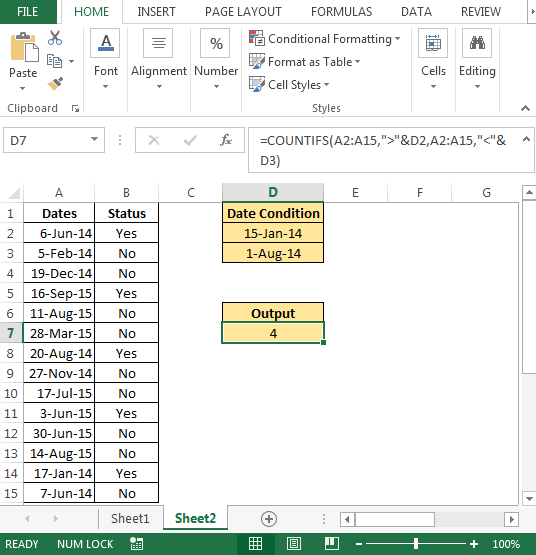
Task: Open the macro recording status bar icon
Action: (136, 544)
